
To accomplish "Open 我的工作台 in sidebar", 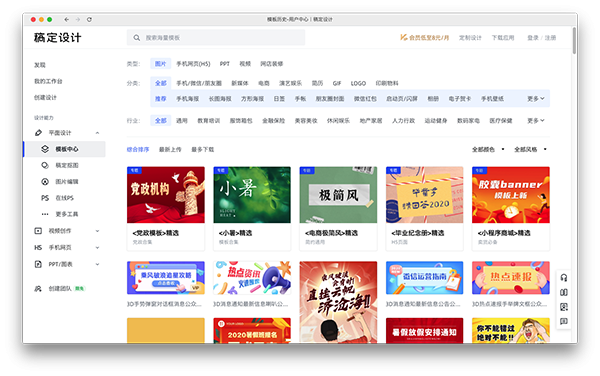I will pos(48,81).
